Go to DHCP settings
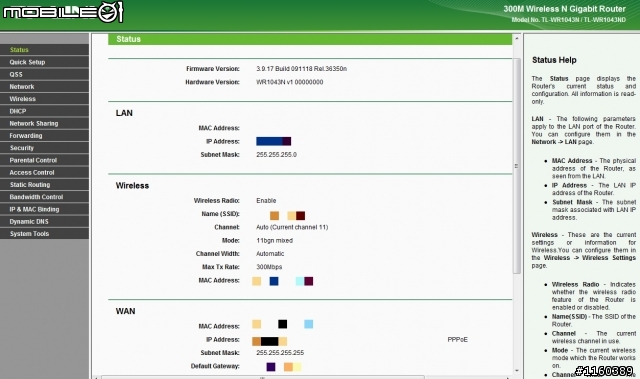Viewport: 640px width, 379px height. 44,111
